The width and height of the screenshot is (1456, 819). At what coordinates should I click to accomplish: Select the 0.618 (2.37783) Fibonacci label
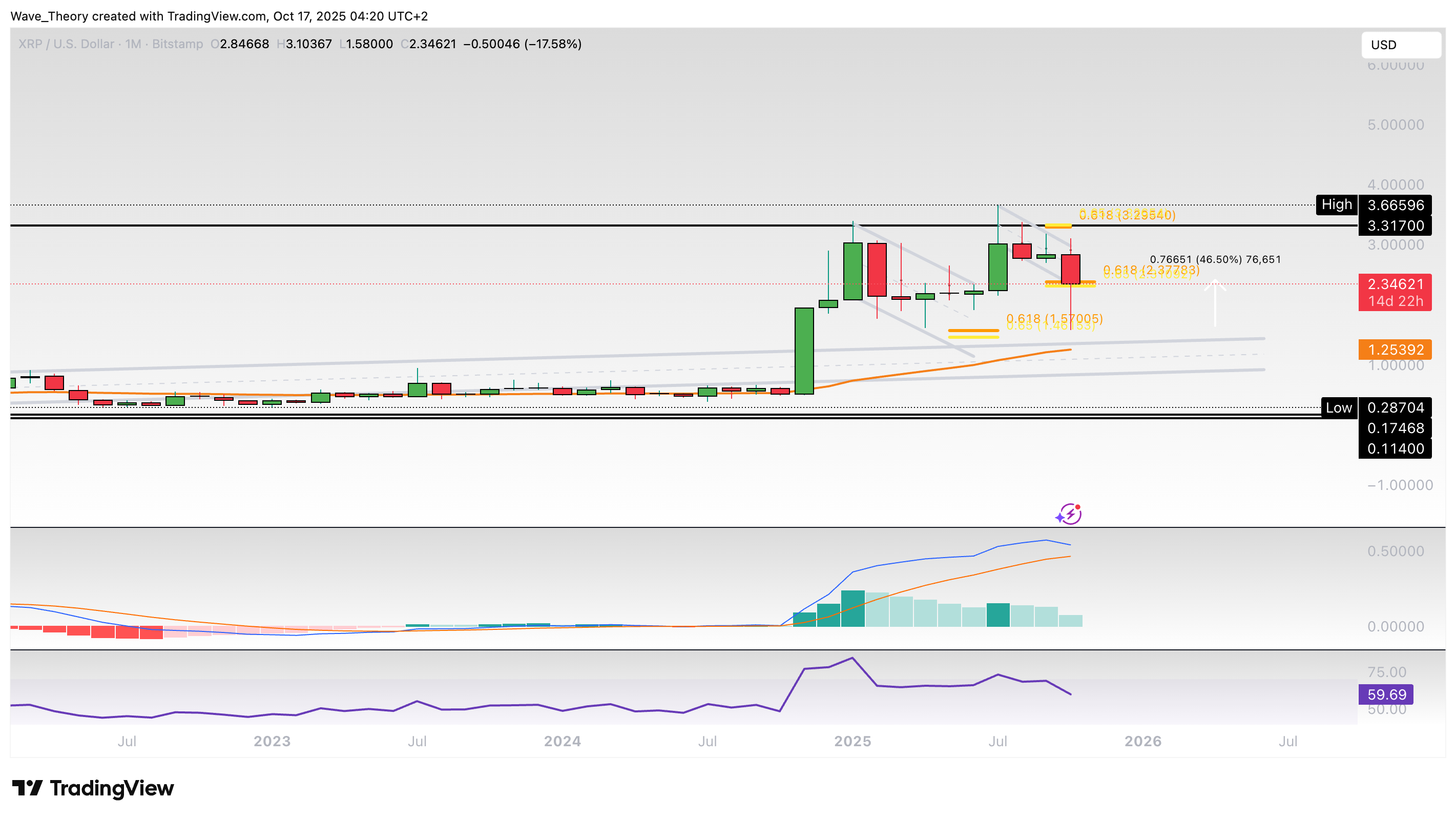pyautogui.click(x=1151, y=270)
